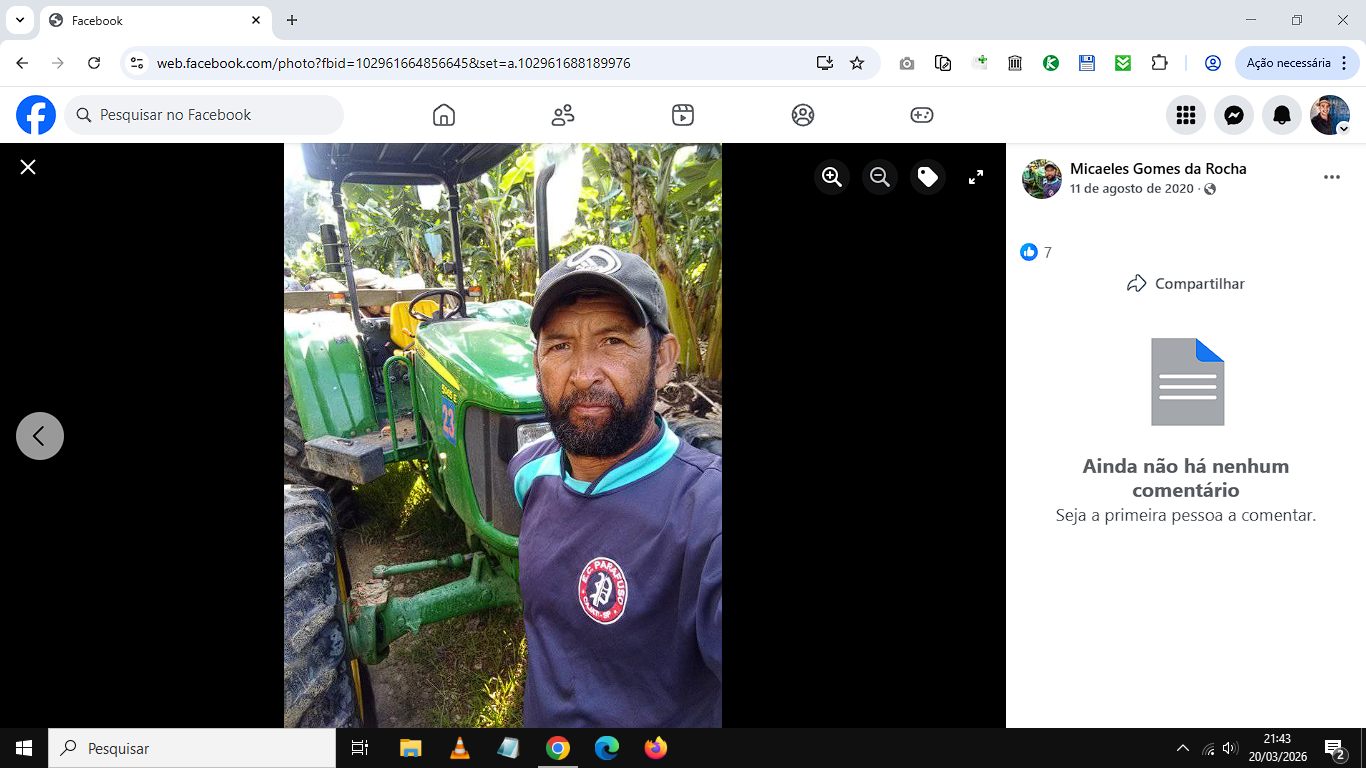The width and height of the screenshot is (1366, 768).
Task: Focus the Pesquisar no Facebook field
Action: [204, 115]
